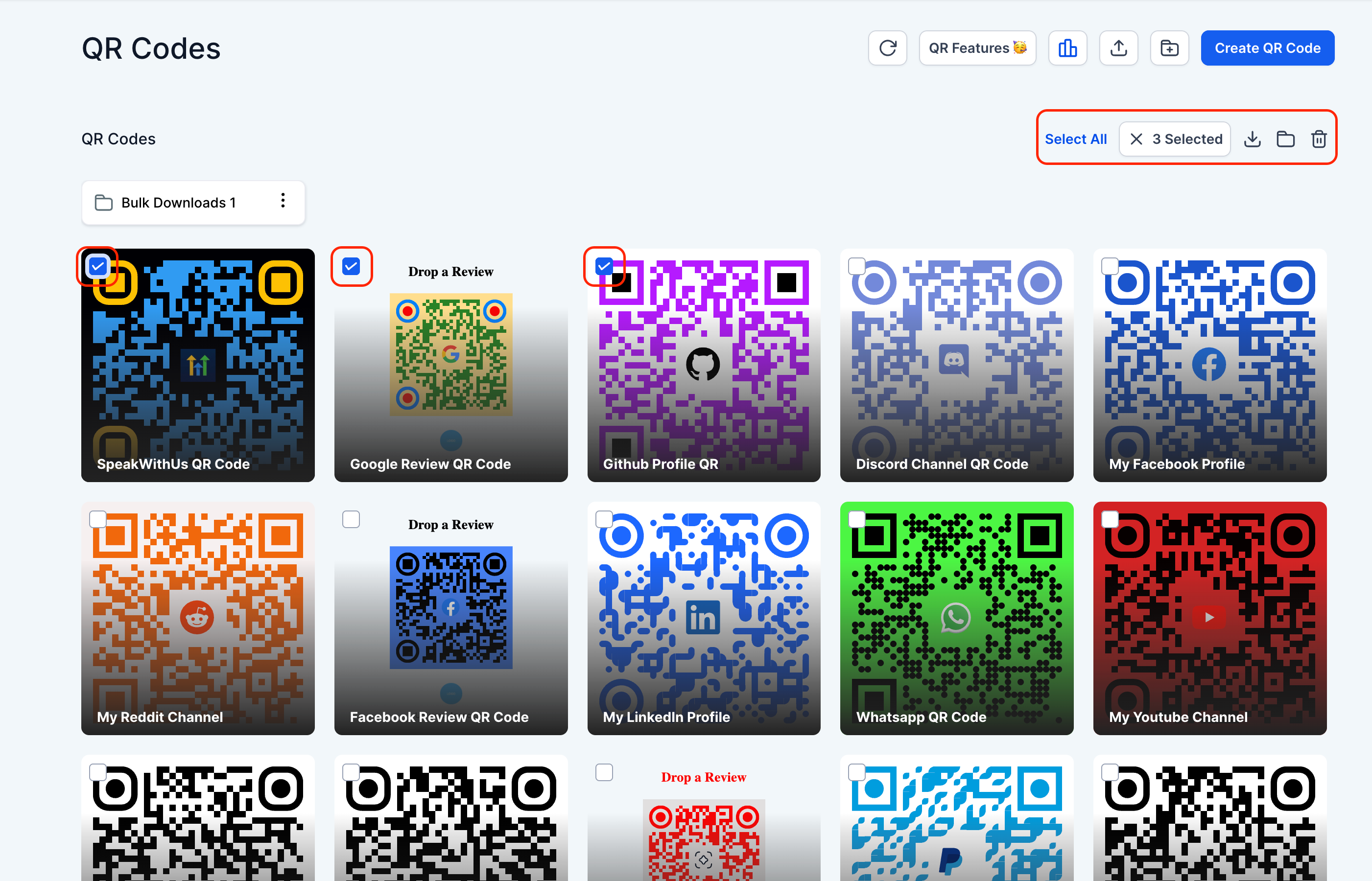Click the Select All link
The width and height of the screenshot is (1372, 881).
tap(1075, 139)
